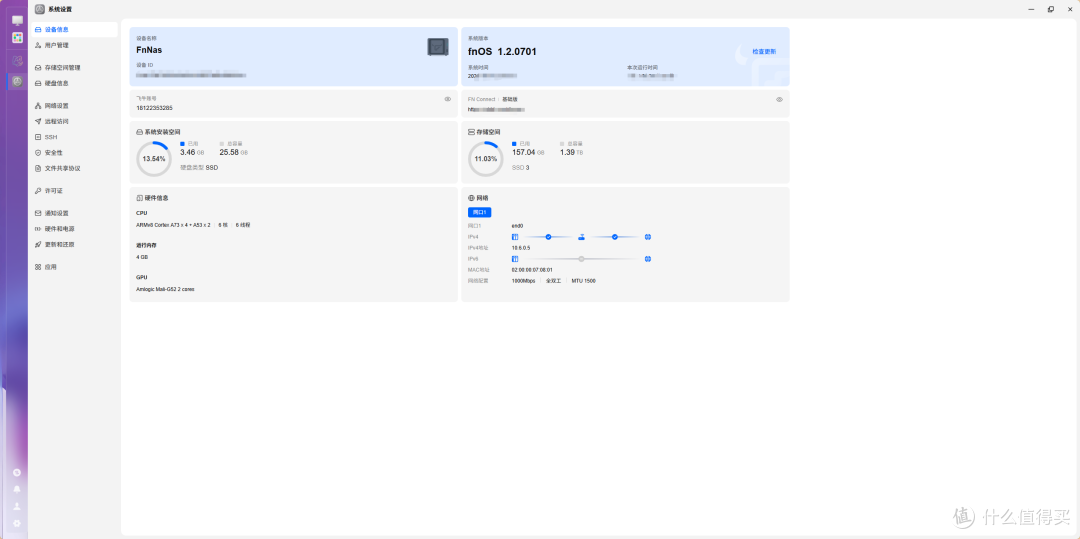Go to 安全性 settings
Image resolution: width=1080 pixels, height=539 pixels.
pyautogui.click(x=74, y=153)
